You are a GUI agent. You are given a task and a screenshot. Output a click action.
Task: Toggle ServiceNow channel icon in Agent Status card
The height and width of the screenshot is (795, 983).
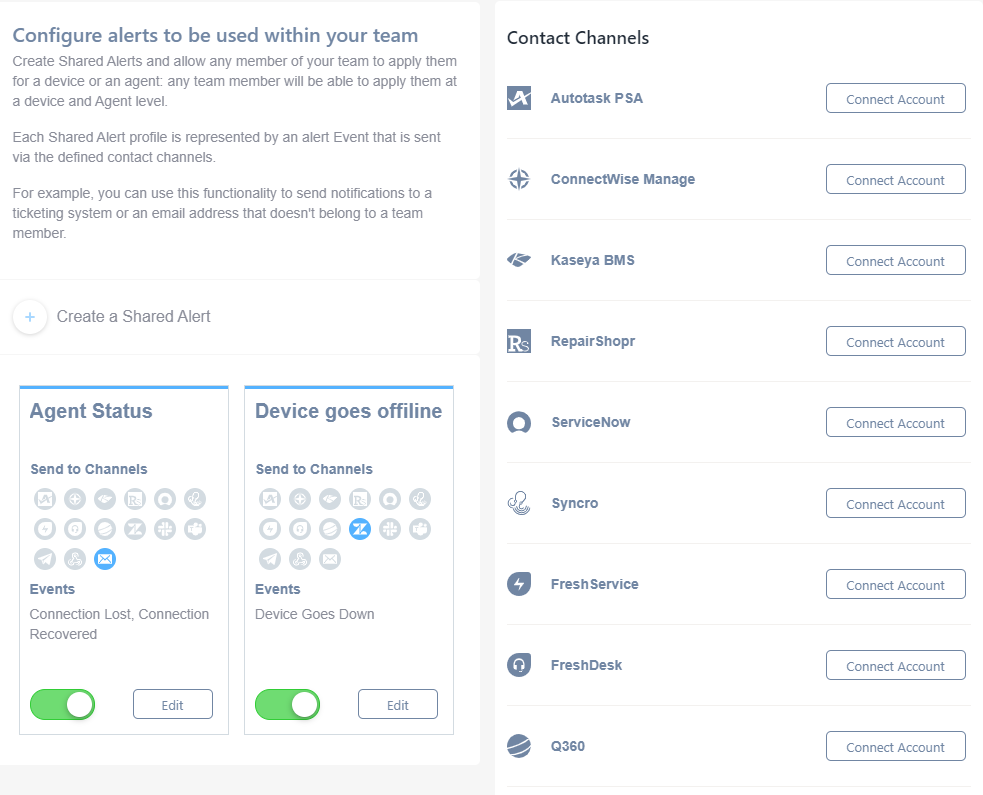tap(165, 499)
